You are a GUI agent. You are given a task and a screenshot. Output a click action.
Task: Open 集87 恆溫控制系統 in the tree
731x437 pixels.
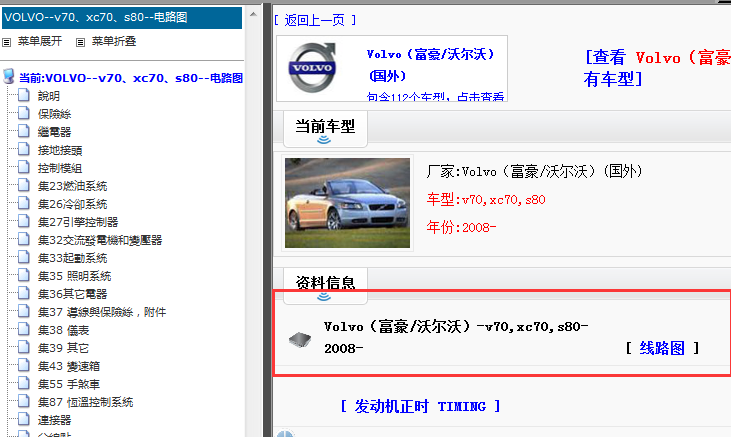85,402
